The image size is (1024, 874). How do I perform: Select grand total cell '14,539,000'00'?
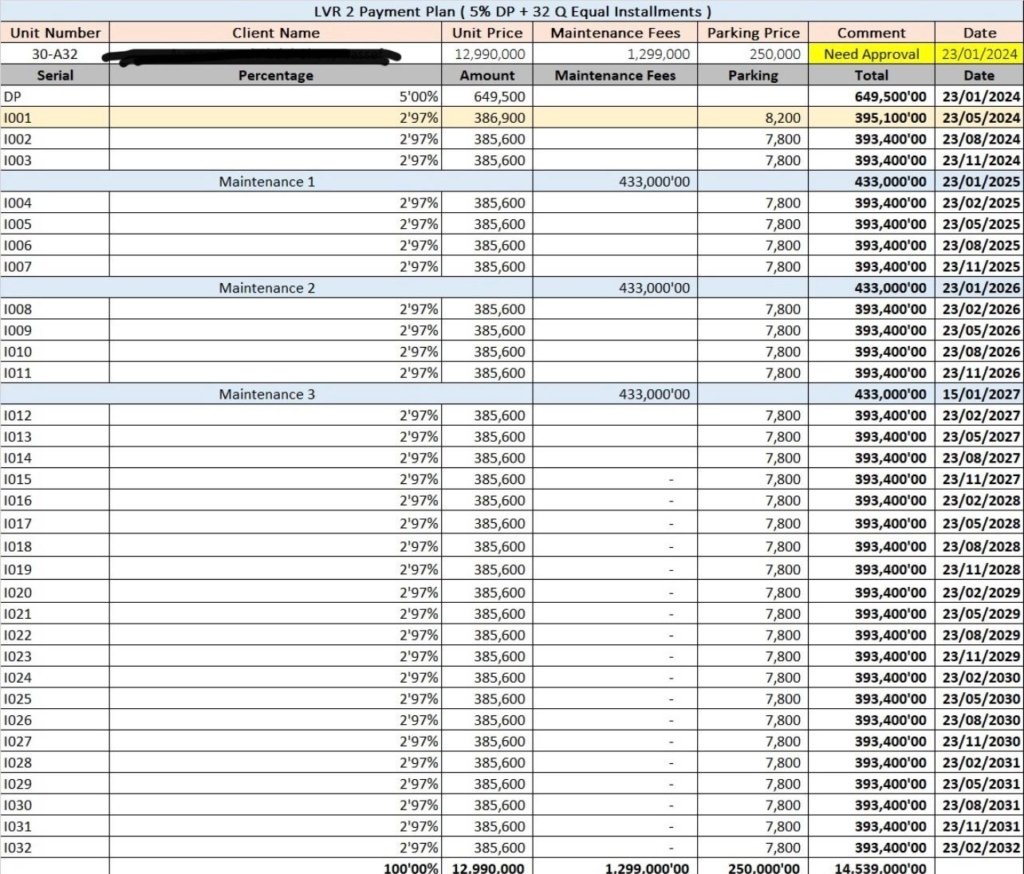point(871,867)
